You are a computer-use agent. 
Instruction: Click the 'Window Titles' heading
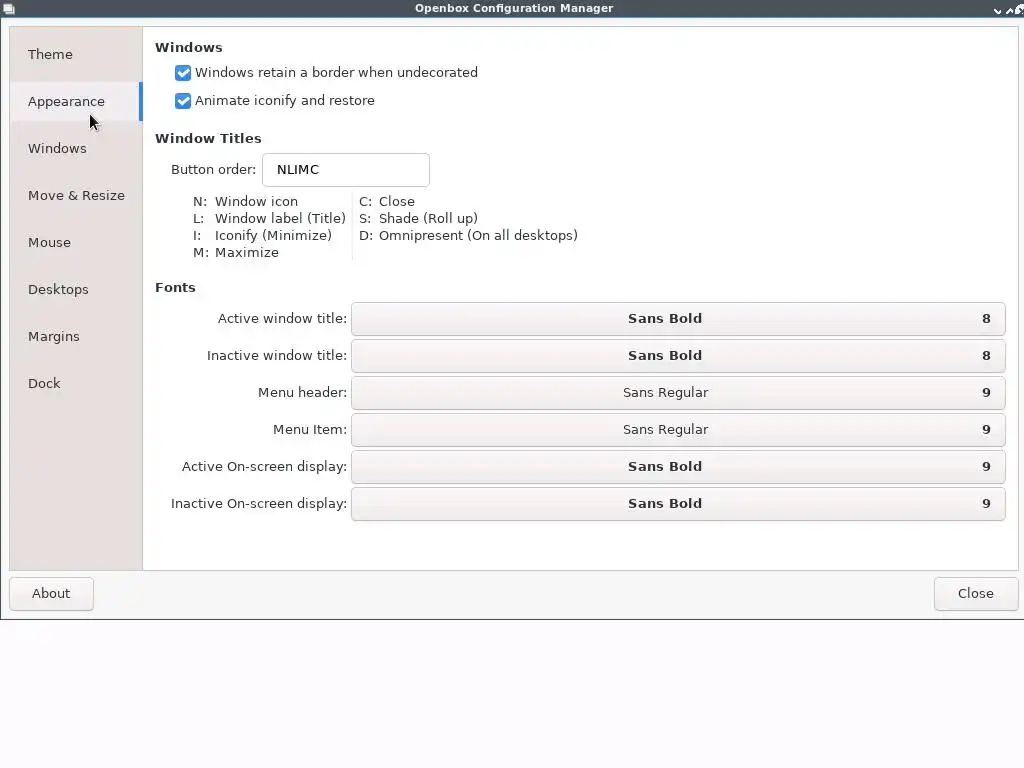click(x=208, y=138)
